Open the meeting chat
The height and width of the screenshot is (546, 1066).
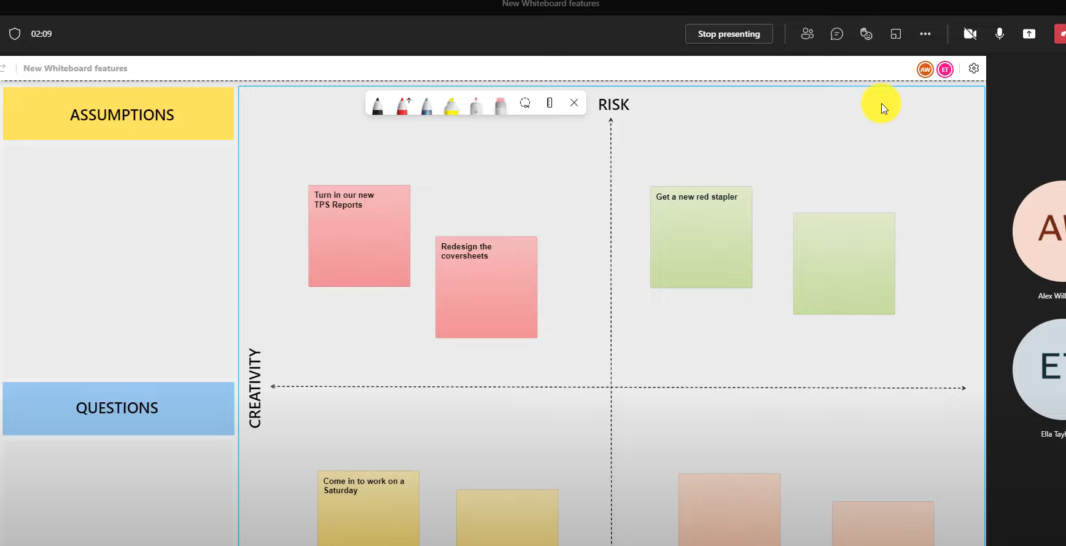point(837,34)
